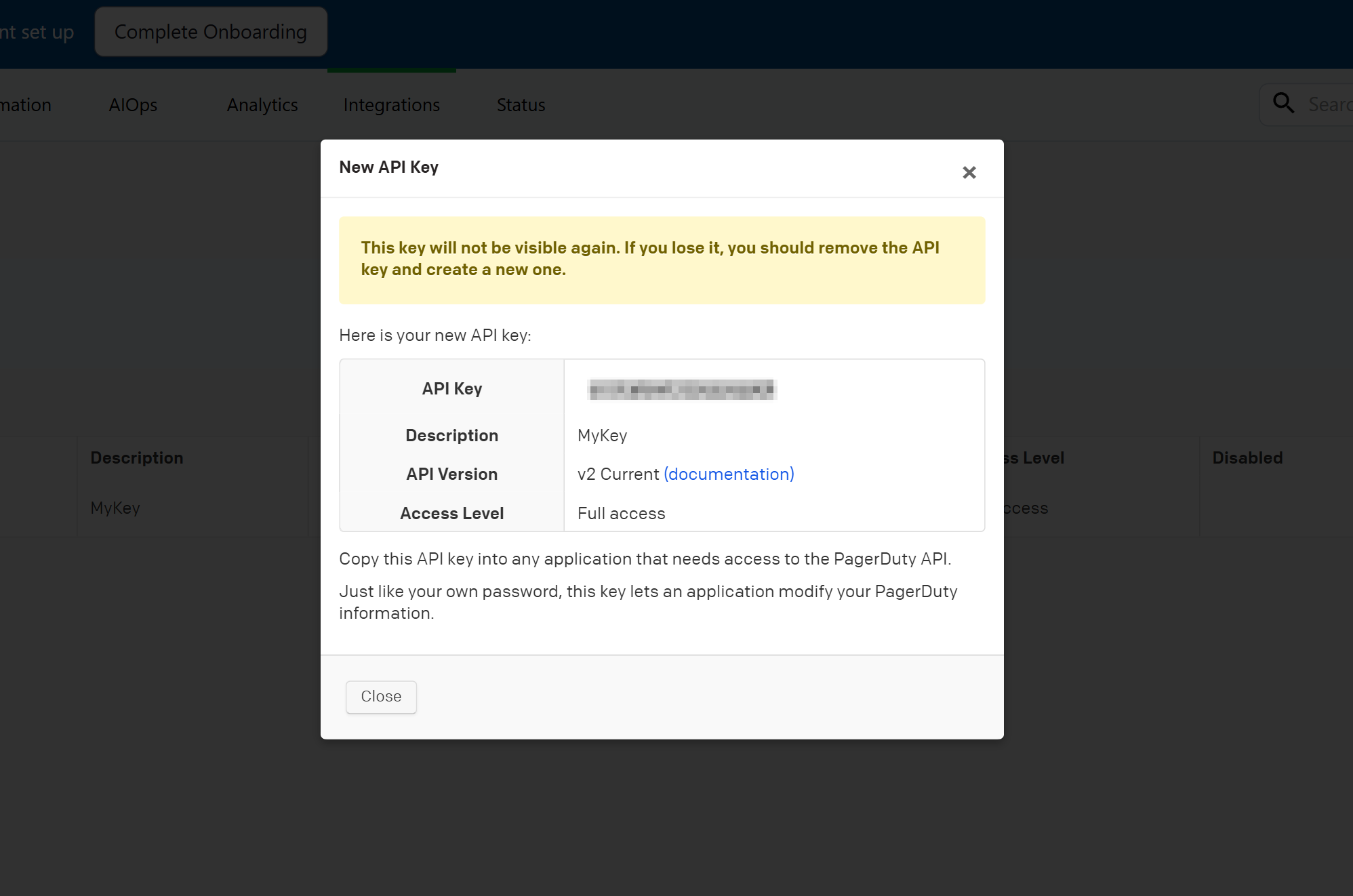1353x896 pixels.
Task: Click the close X icon on the modal
Action: coord(969,172)
